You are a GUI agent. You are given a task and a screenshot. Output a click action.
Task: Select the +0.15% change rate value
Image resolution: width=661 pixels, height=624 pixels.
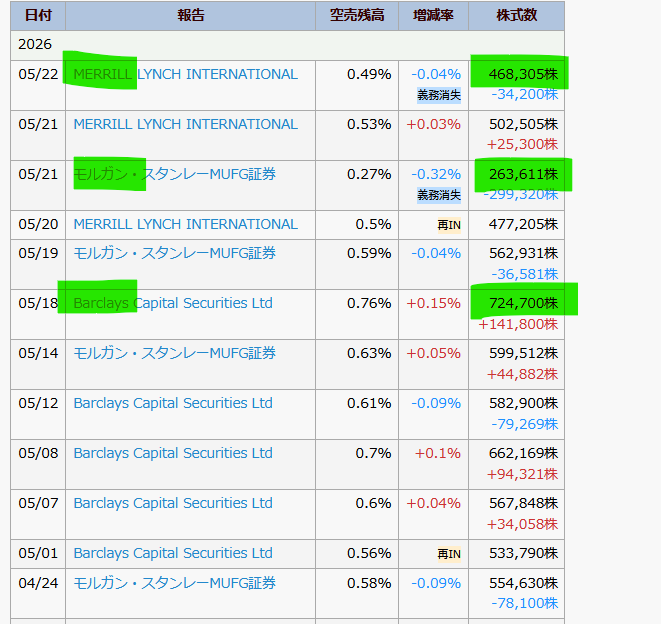point(433,303)
